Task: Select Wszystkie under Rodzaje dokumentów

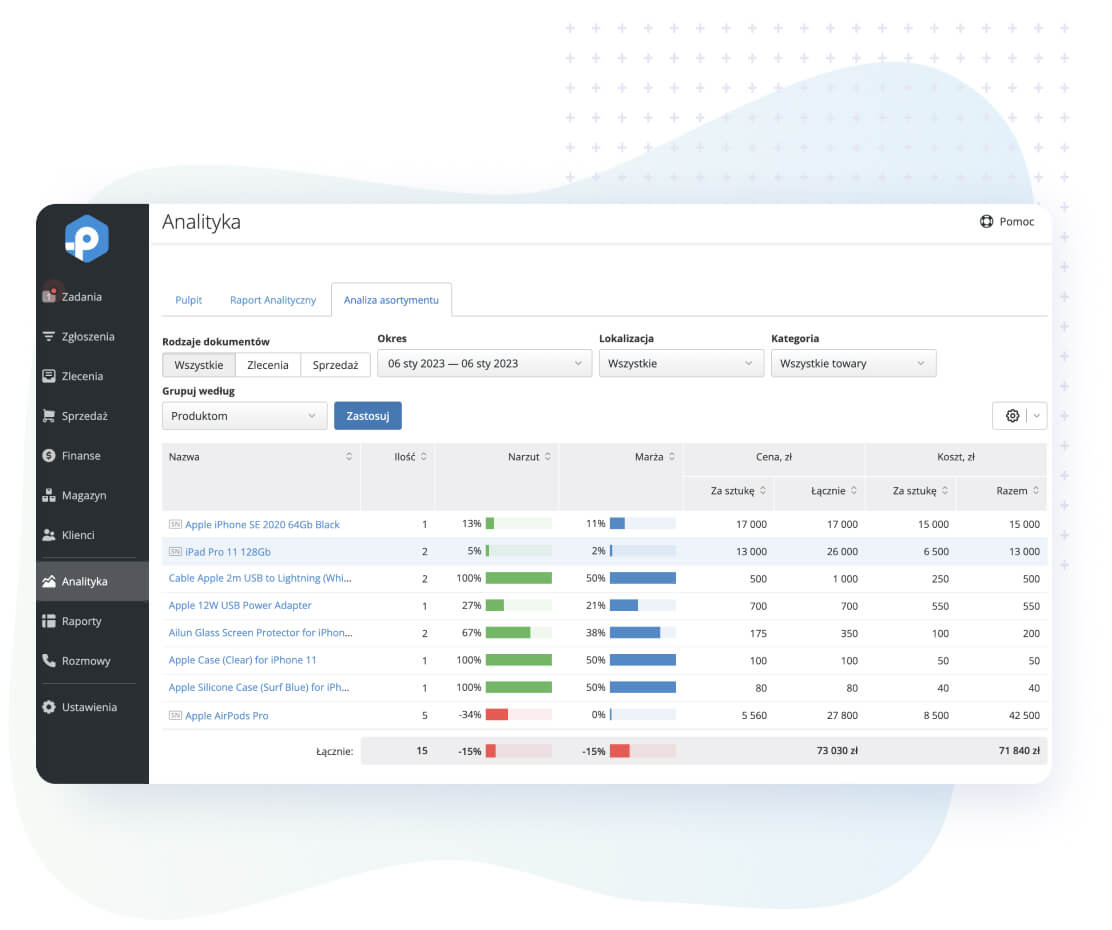Action: coord(198,365)
